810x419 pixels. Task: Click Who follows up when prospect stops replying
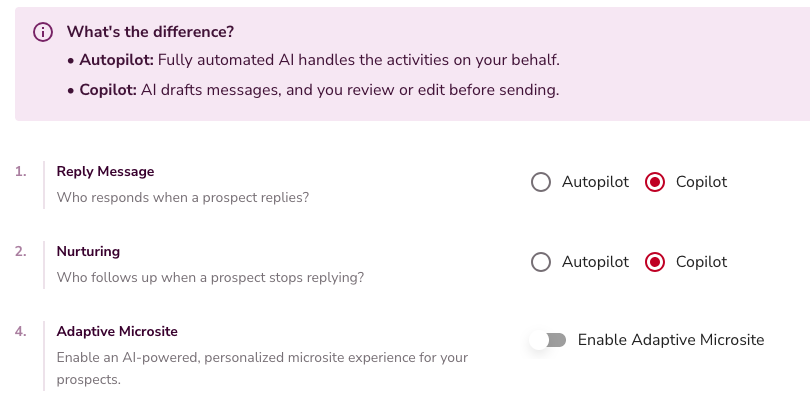pyautogui.click(x=210, y=277)
